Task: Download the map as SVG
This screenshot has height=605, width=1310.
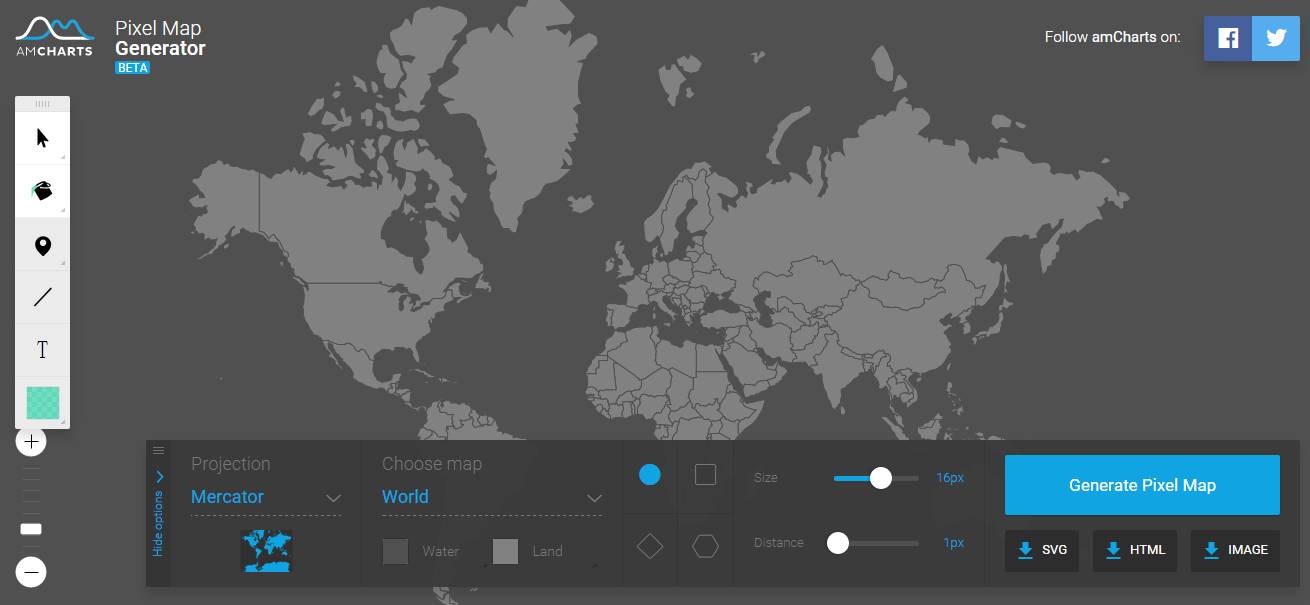Action: click(1042, 550)
